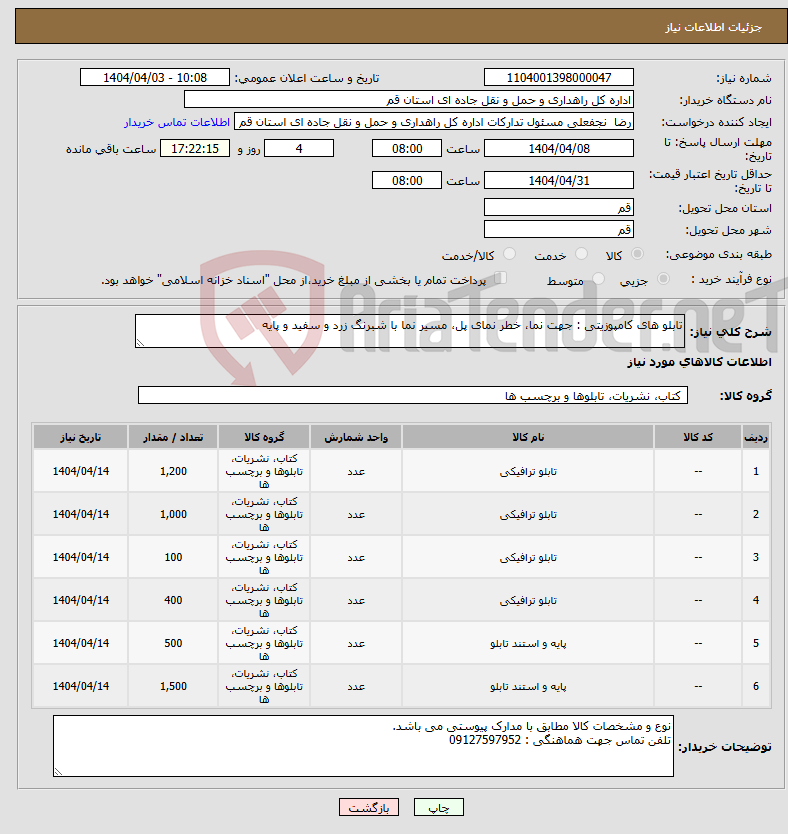Click the واحد شمارش column header
This screenshot has height=834, width=788.
(x=356, y=437)
